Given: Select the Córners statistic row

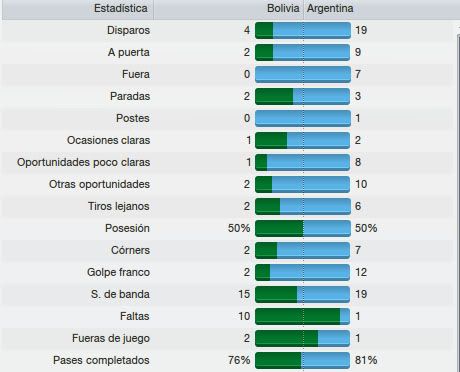Looking at the screenshot, I should click(227, 250).
